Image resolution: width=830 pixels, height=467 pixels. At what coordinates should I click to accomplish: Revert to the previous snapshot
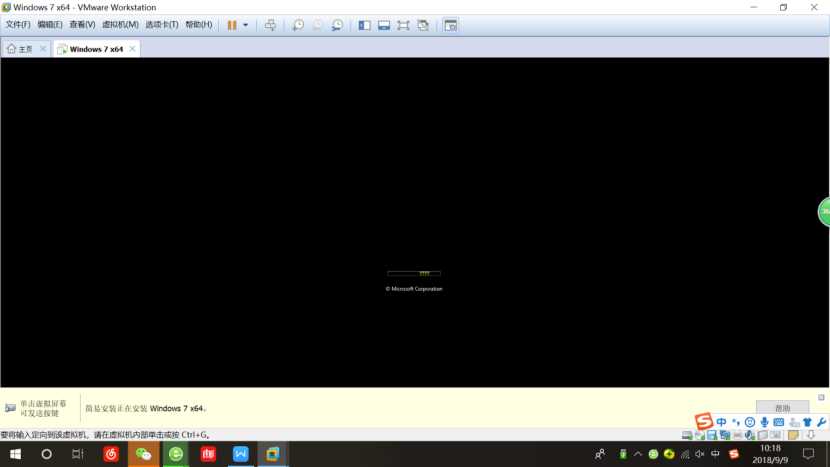[318, 25]
